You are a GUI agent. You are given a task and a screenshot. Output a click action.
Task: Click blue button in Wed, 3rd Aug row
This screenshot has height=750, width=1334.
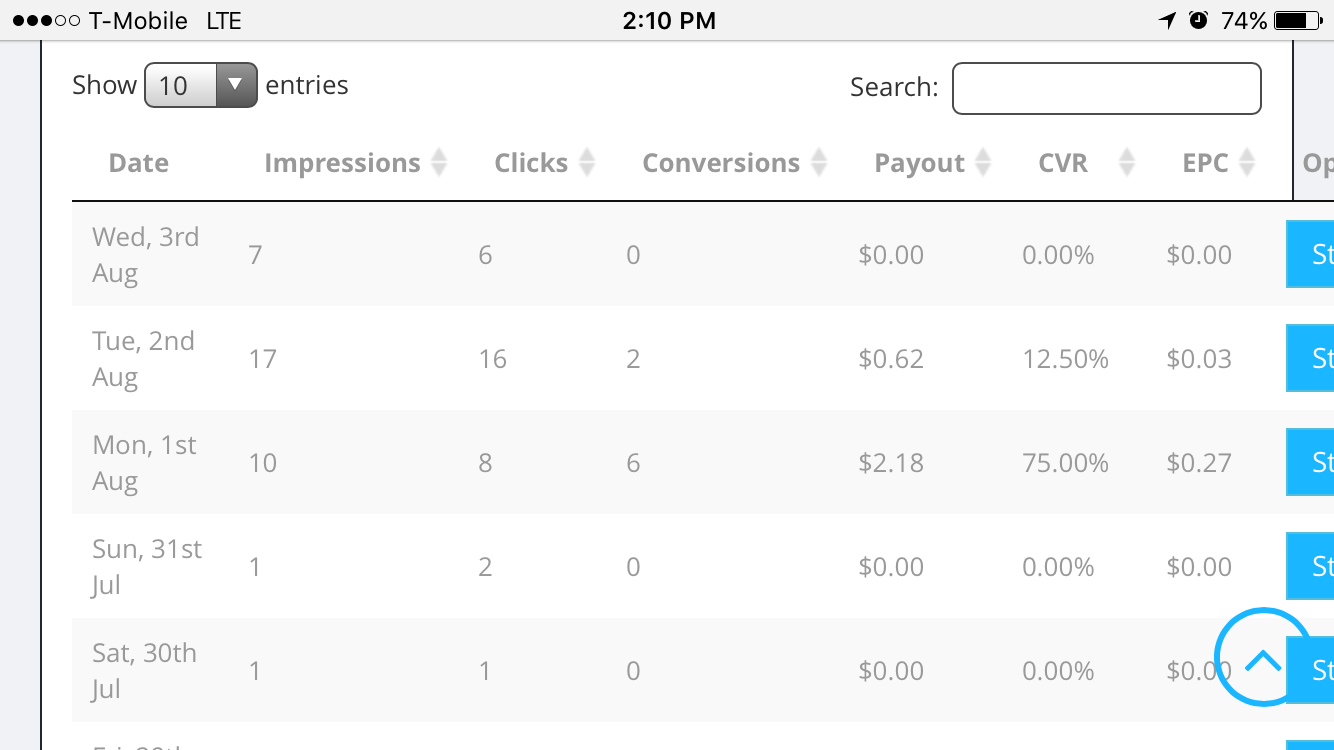coord(1310,254)
